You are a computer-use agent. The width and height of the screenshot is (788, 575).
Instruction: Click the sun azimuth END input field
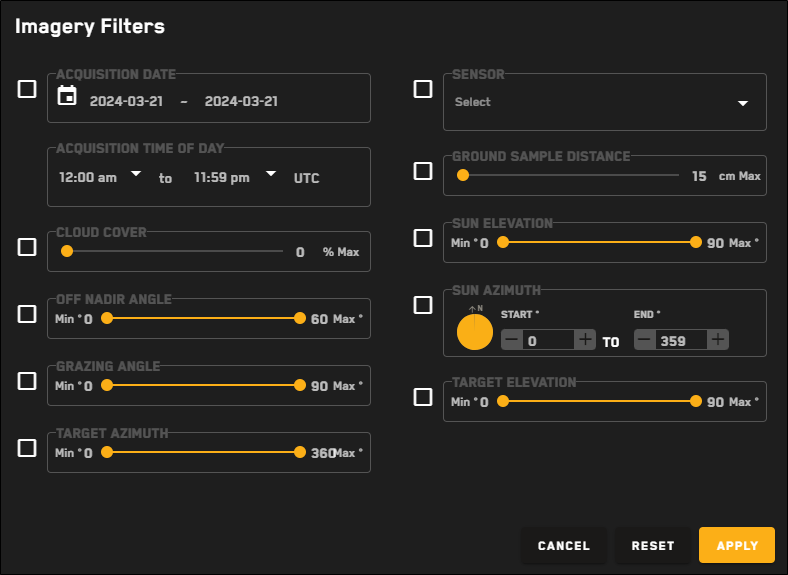[x=680, y=341]
